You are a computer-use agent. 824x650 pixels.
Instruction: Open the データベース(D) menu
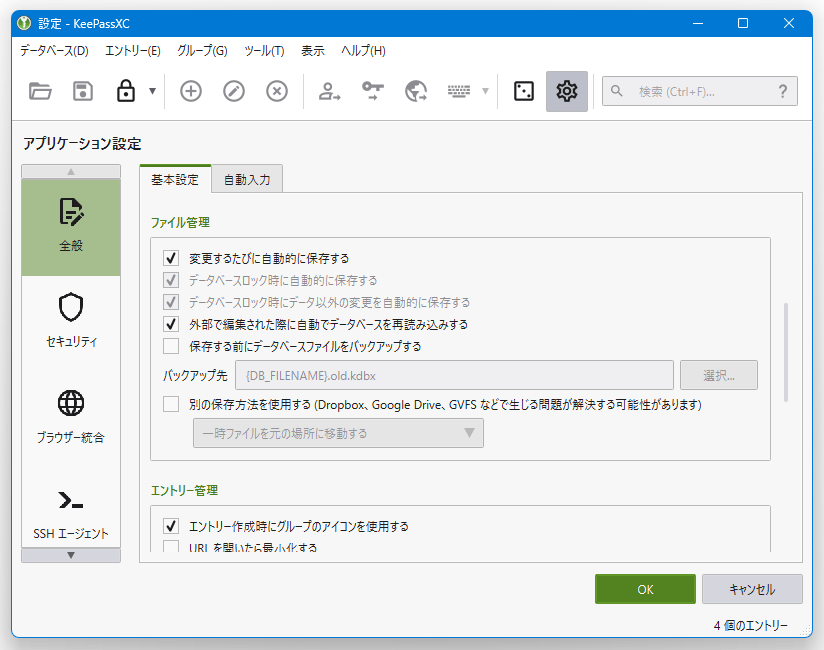tap(54, 50)
